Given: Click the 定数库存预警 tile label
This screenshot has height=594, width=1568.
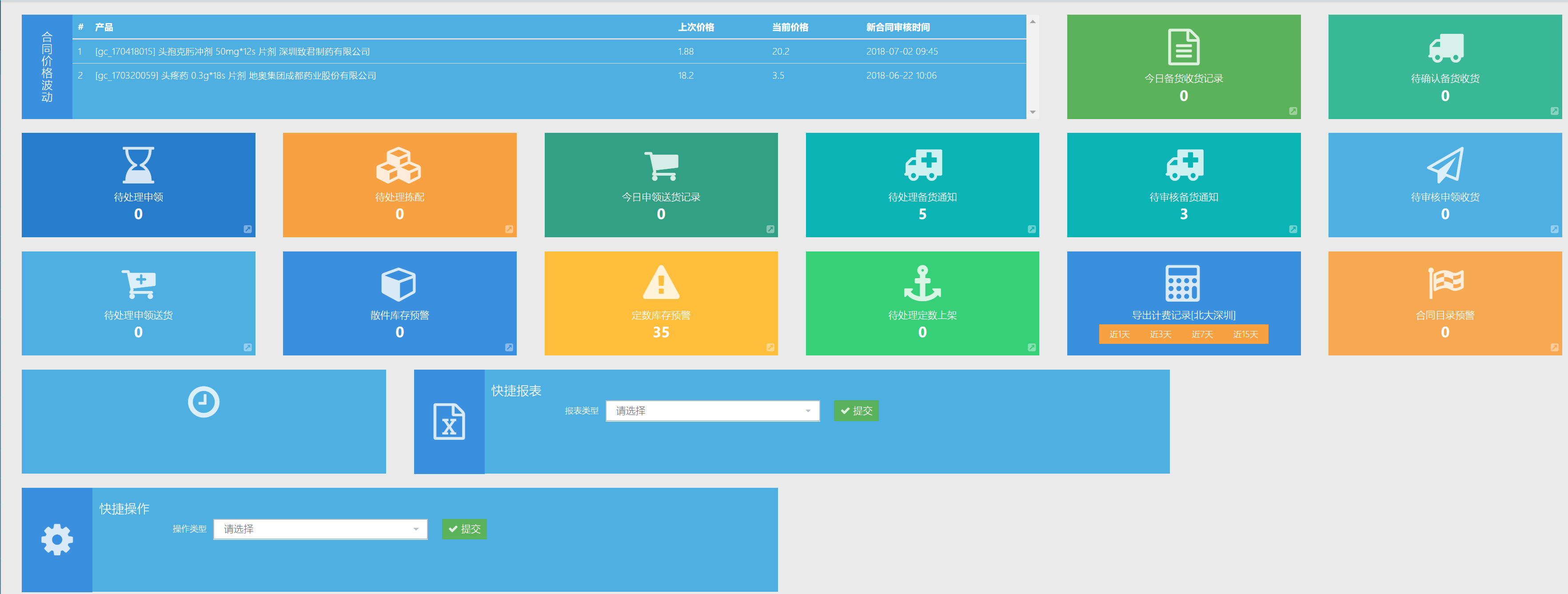Looking at the screenshot, I should coord(661,315).
